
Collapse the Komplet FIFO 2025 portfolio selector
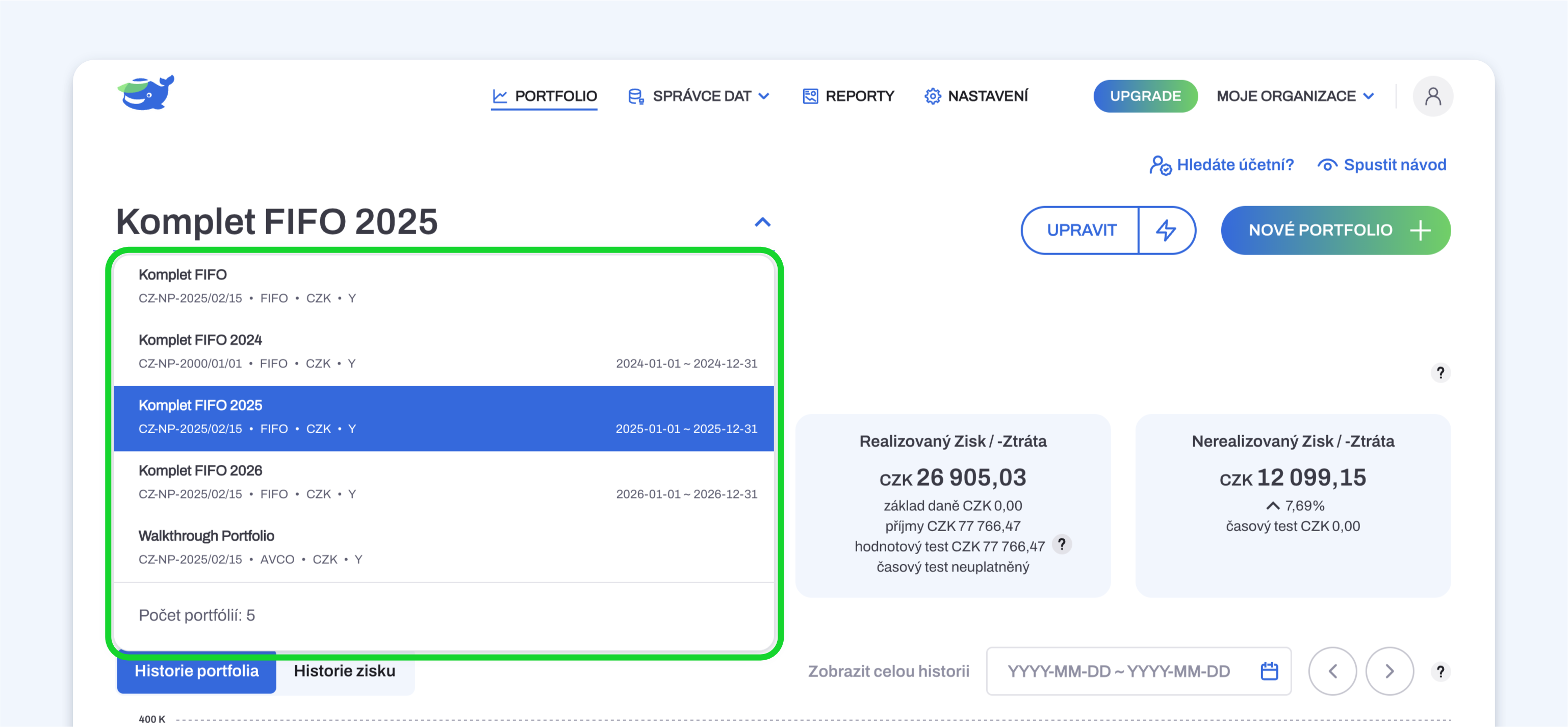[x=763, y=222]
